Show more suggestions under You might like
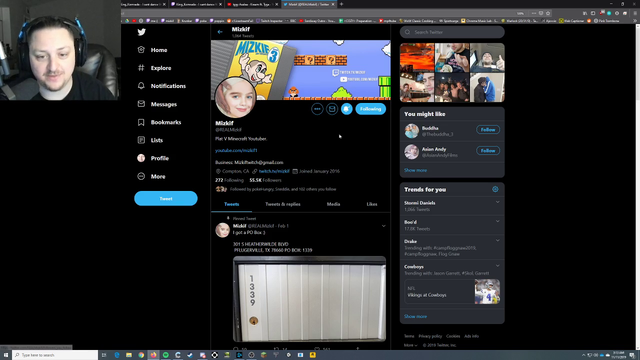640x360 pixels. [416, 170]
